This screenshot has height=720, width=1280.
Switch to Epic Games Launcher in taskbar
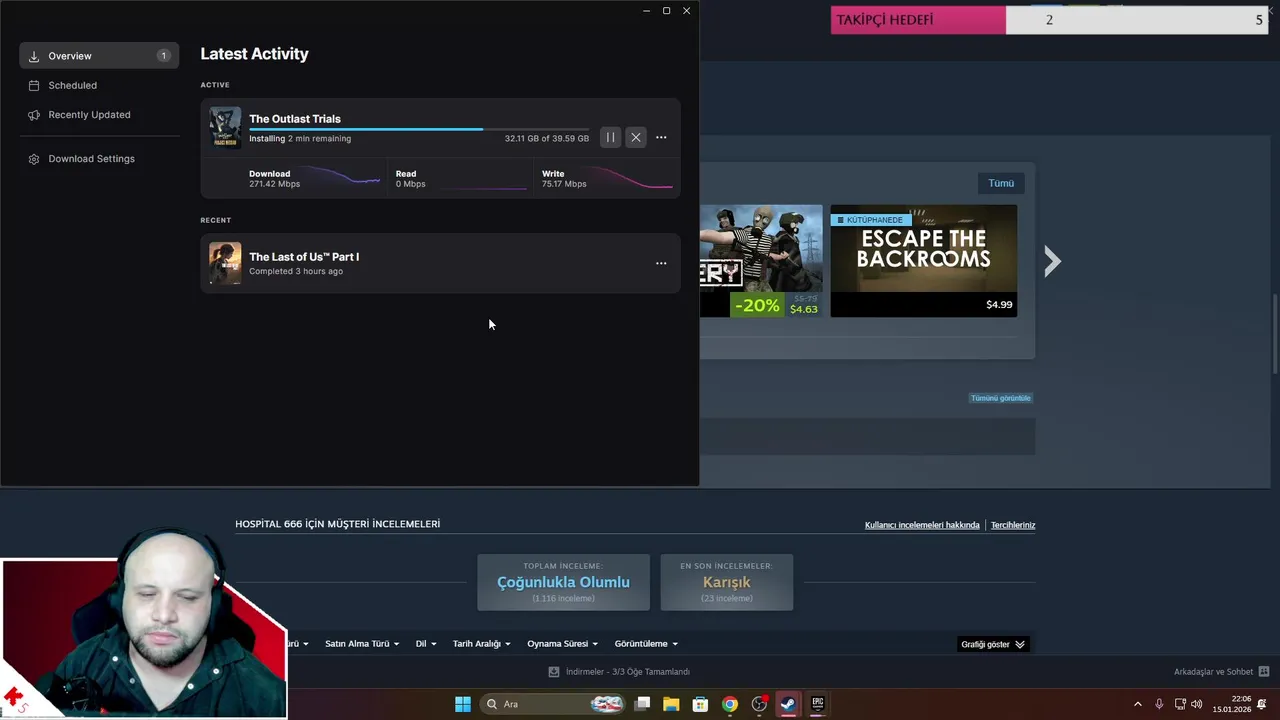click(817, 704)
